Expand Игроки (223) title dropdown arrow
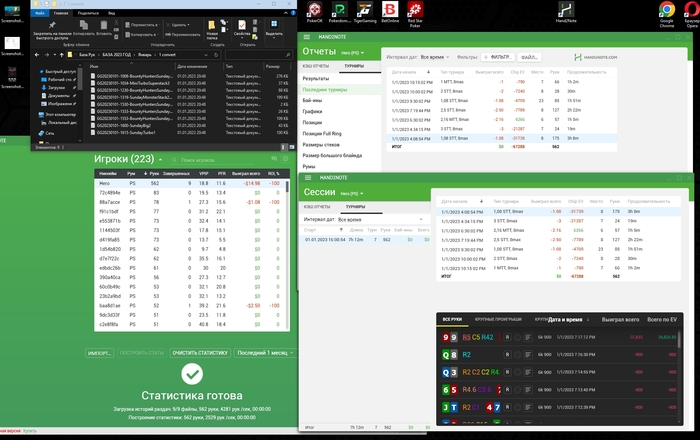The height and width of the screenshot is (440, 700). click(160, 159)
